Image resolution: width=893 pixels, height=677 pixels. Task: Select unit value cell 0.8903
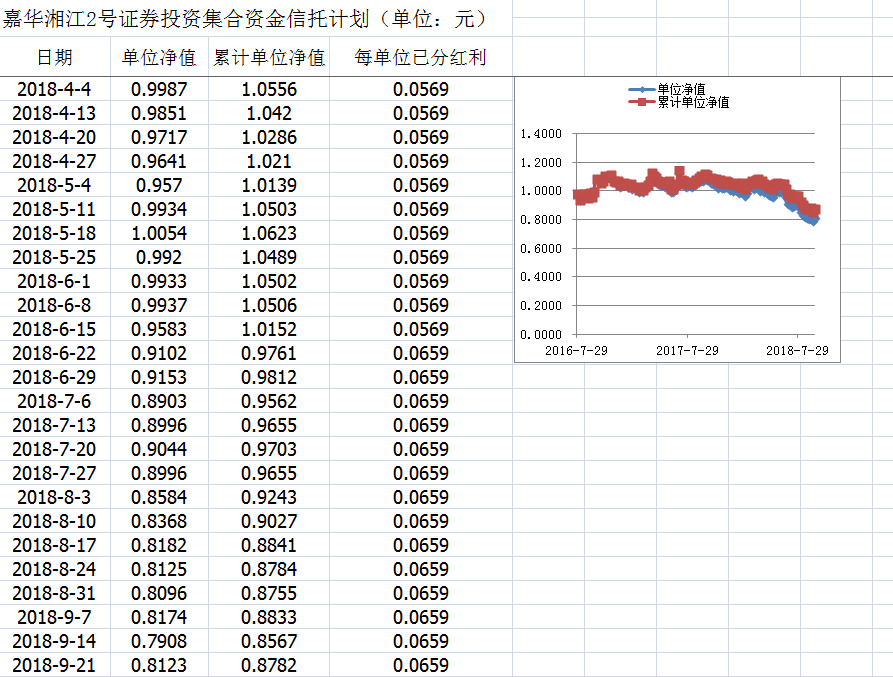(x=159, y=401)
